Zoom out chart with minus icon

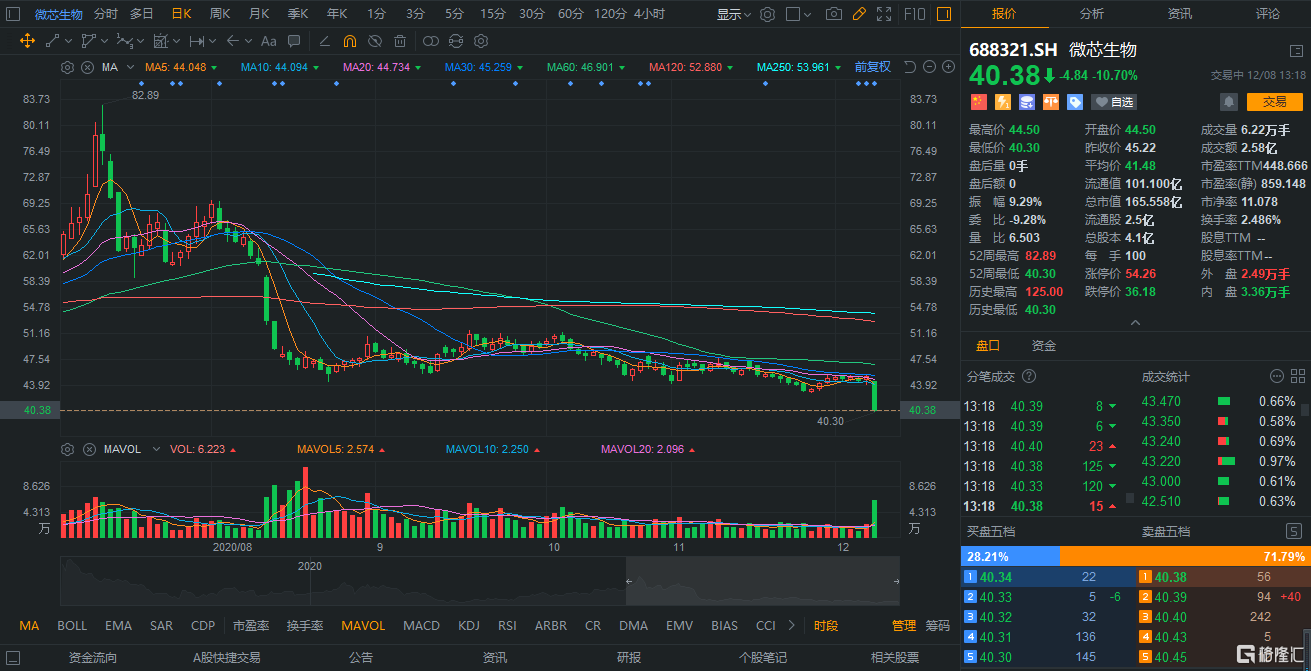pyautogui.click(x=929, y=67)
